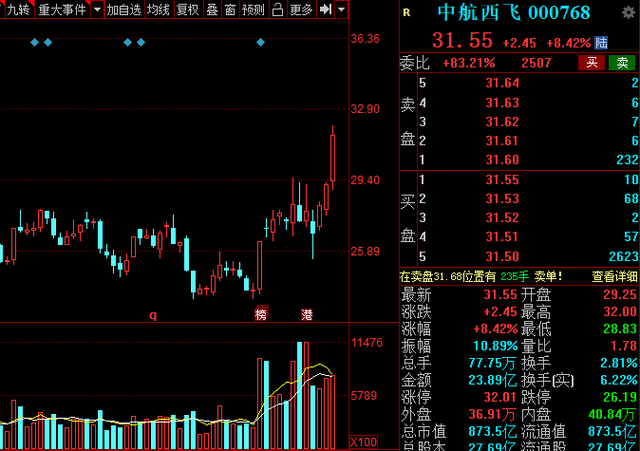Click the 总市值 value 873.5亿
Screen dimensions: 640x451
493,431
